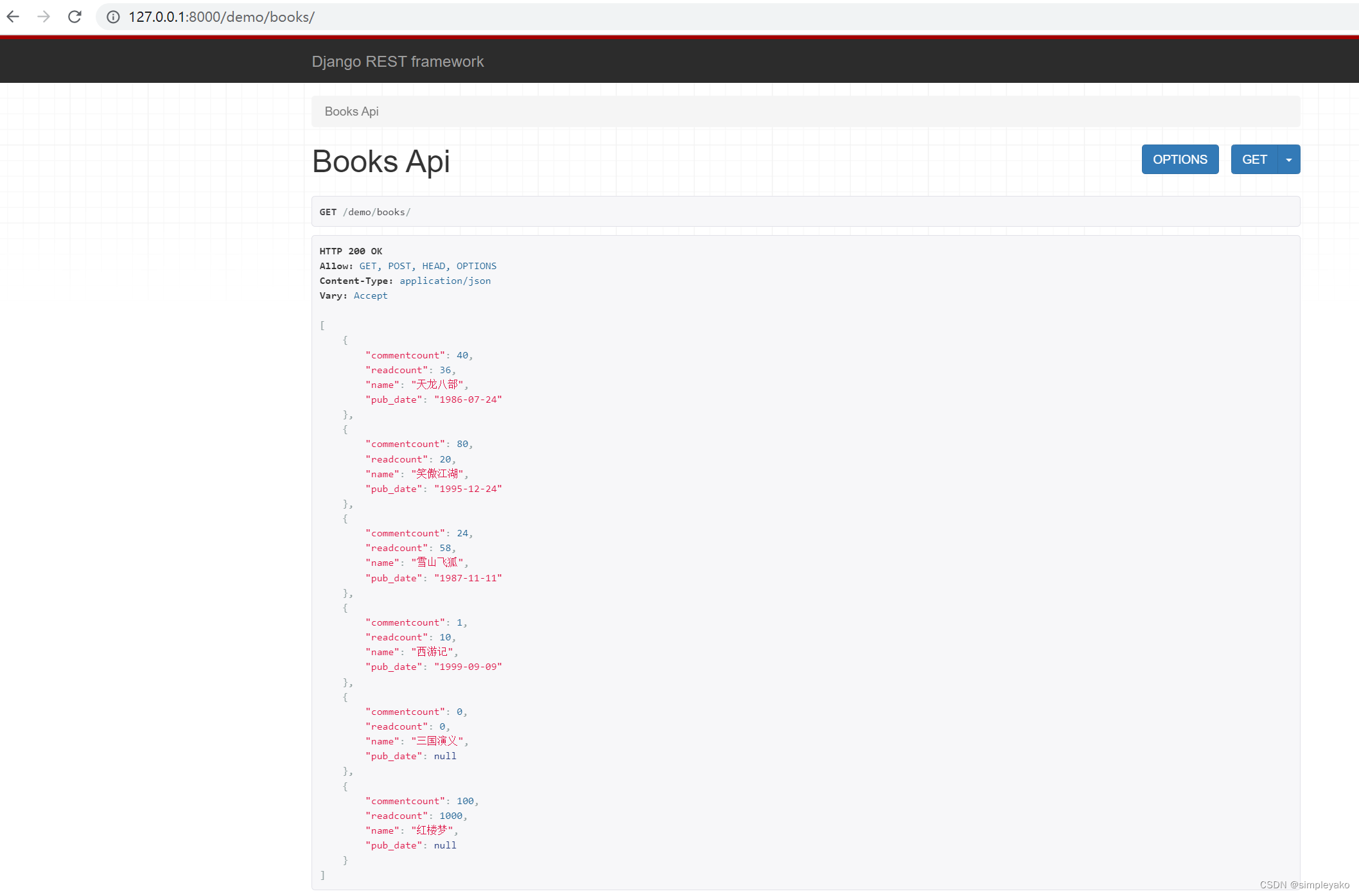Open the GET format dropdown caret
Screen dimensions: 1359x896
pyautogui.click(x=1288, y=159)
